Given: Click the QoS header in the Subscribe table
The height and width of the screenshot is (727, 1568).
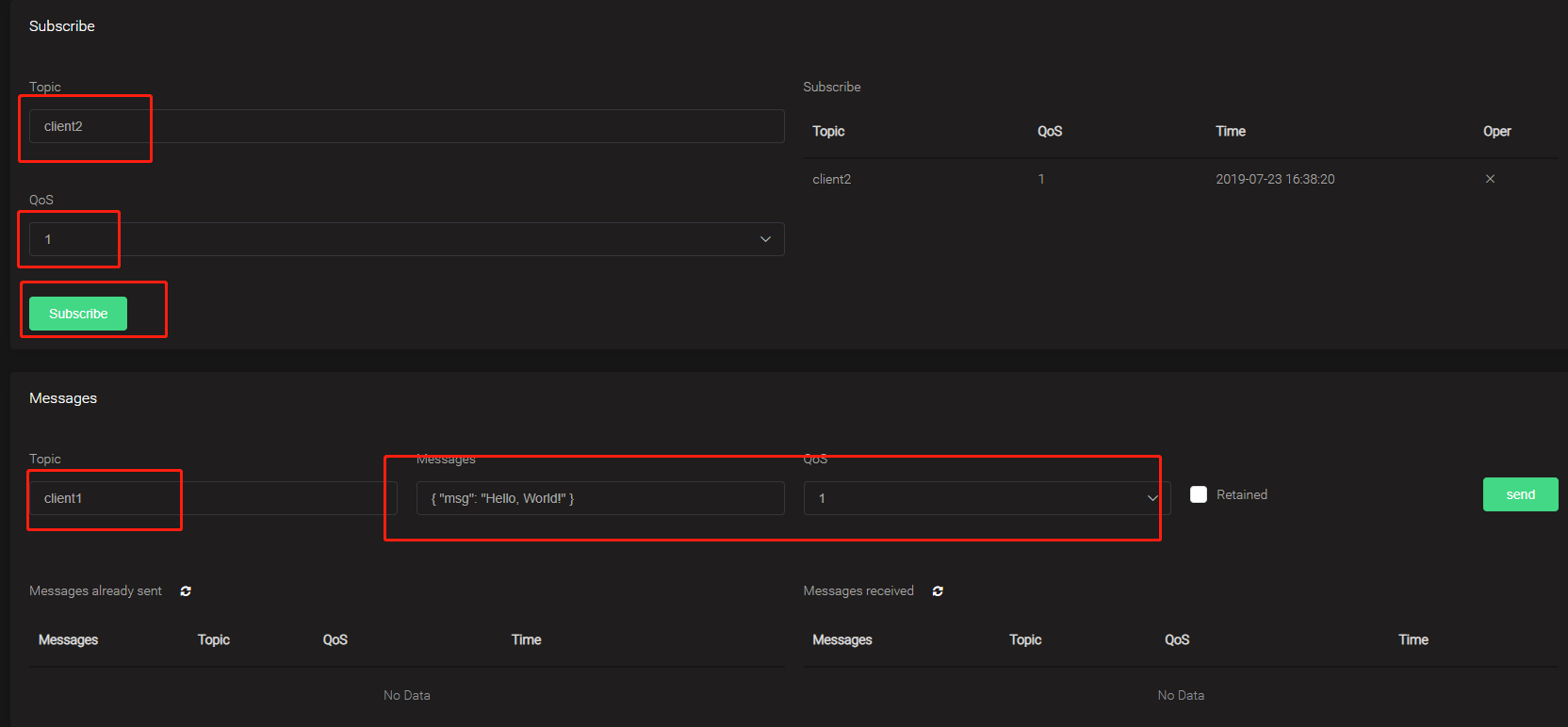Looking at the screenshot, I should point(1050,131).
